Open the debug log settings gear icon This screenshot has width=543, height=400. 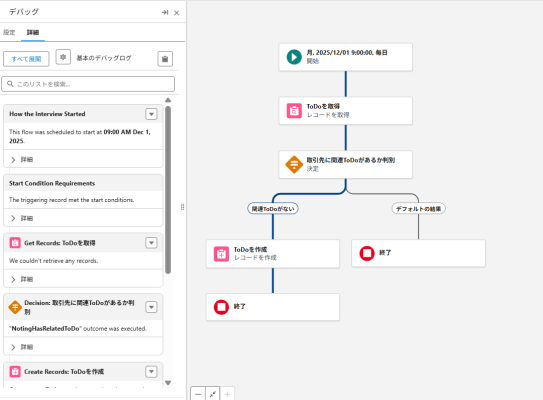click(x=63, y=57)
